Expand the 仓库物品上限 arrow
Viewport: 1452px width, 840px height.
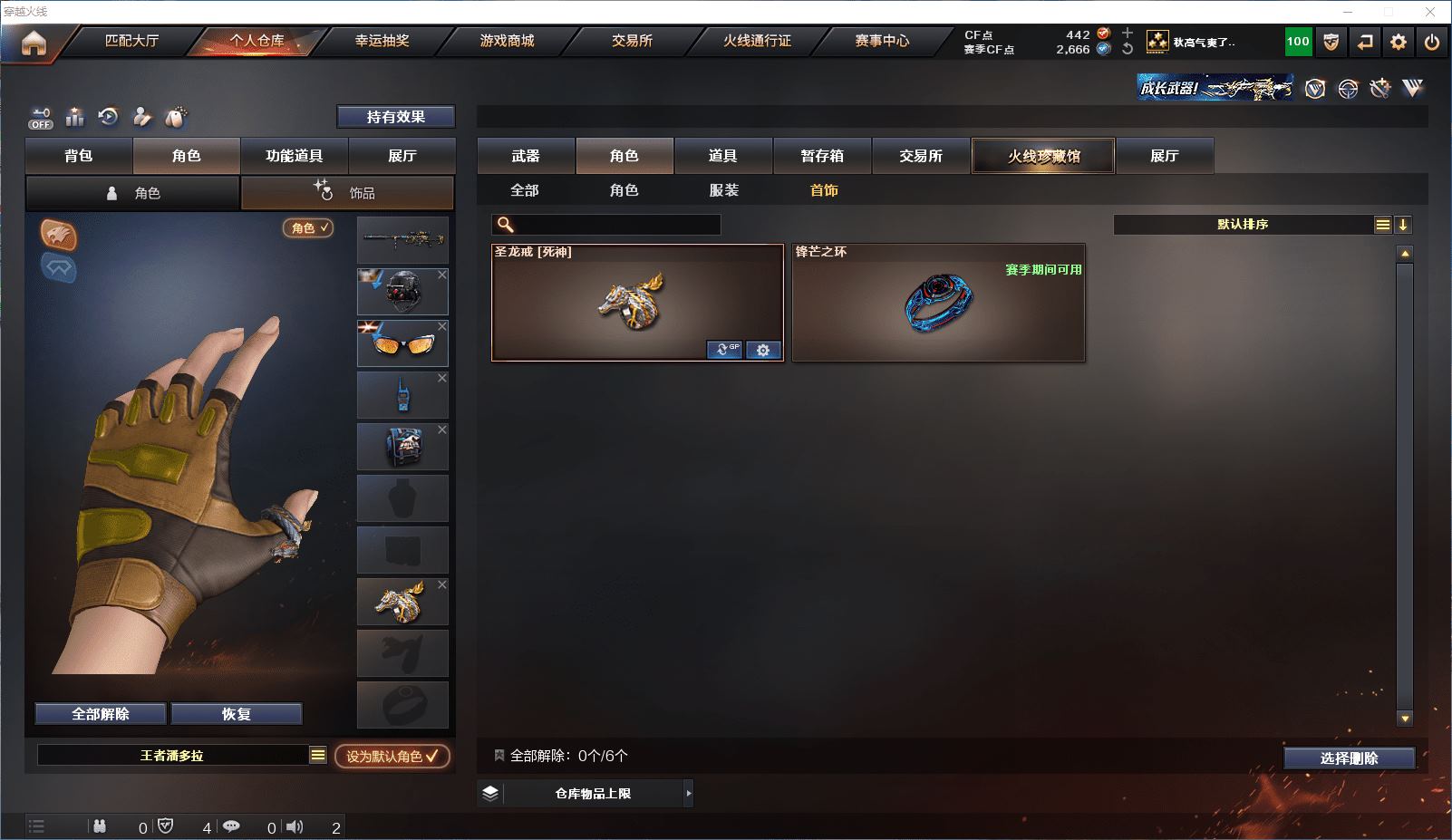pyautogui.click(x=689, y=793)
